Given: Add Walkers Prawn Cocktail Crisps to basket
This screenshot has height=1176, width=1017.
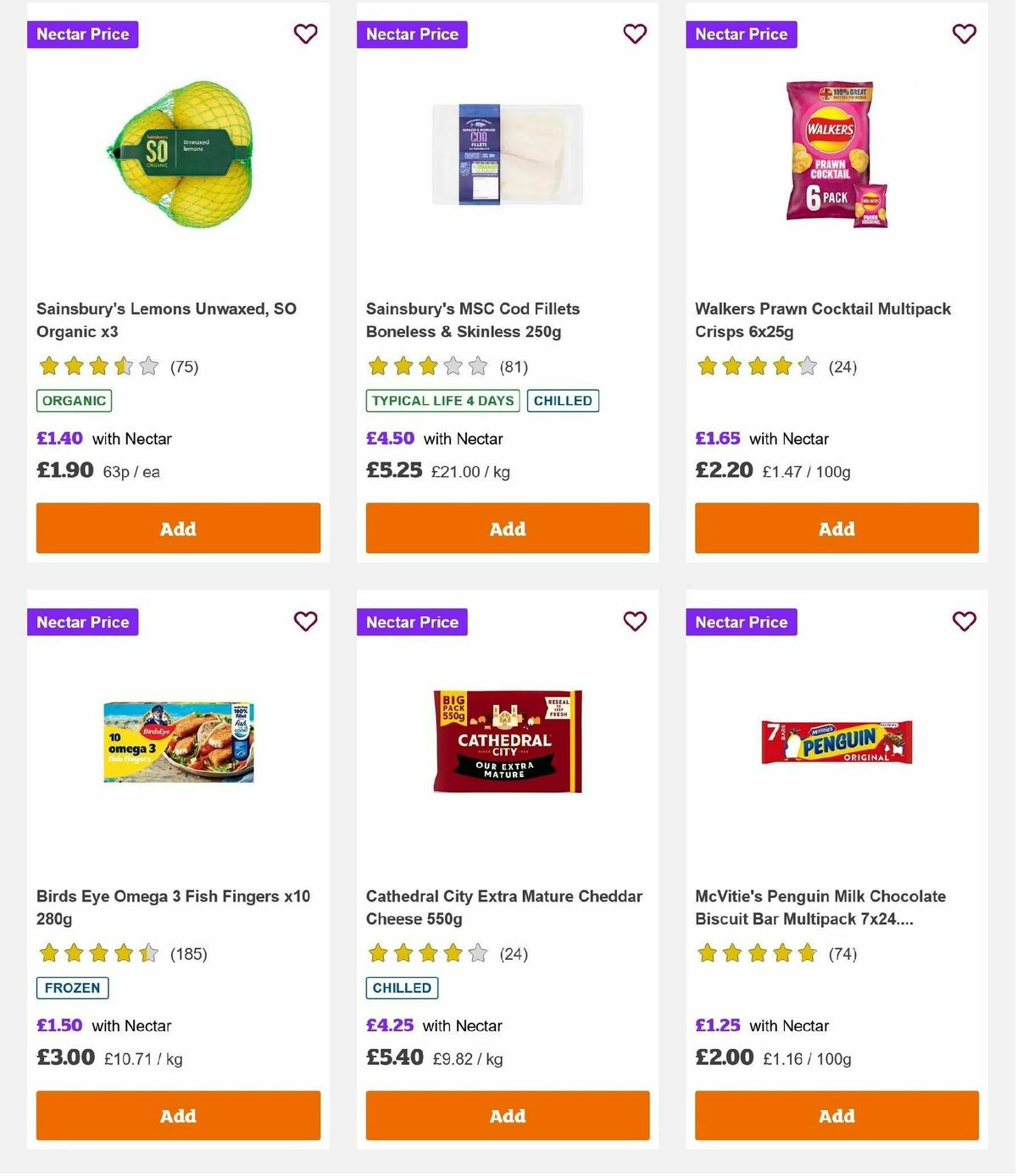Looking at the screenshot, I should click(836, 528).
